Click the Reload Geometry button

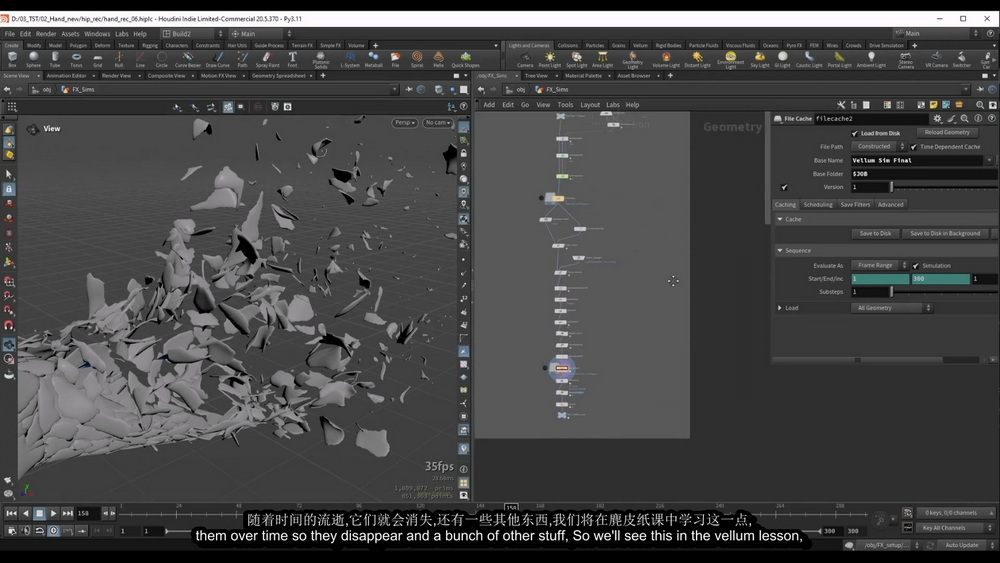coord(947,133)
